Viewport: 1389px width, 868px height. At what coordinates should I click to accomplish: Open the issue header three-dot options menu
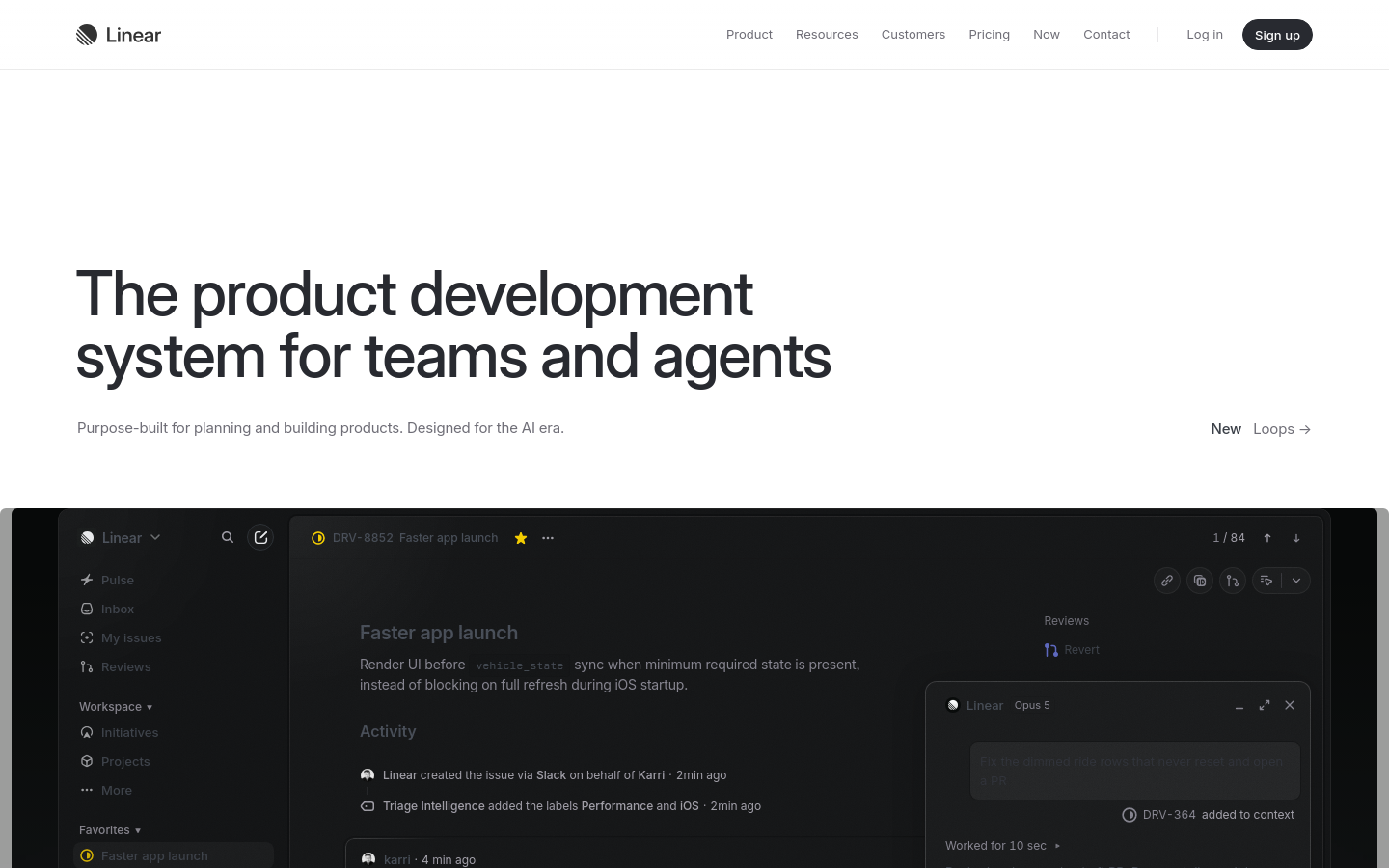[x=548, y=538]
